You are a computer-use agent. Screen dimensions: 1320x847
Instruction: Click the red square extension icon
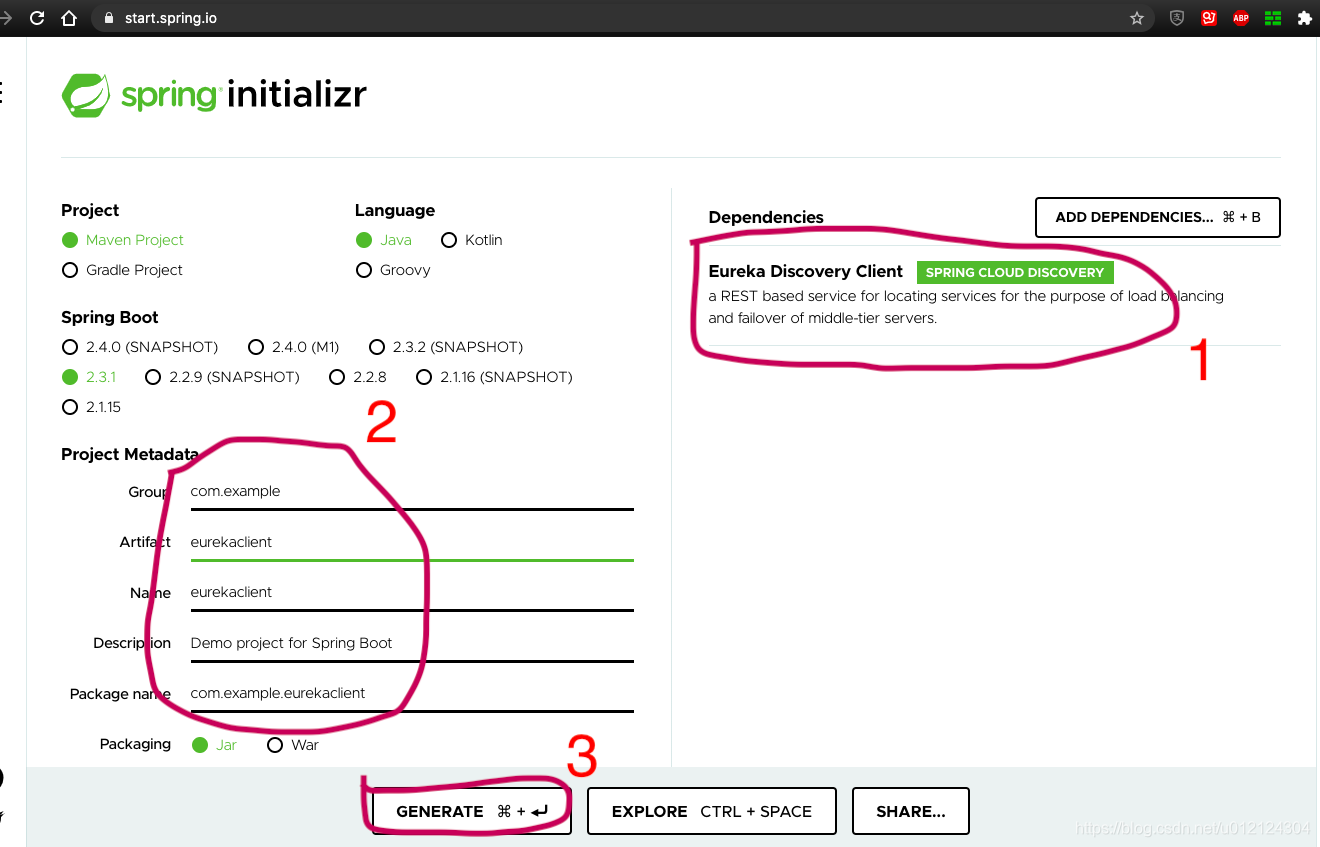[x=1209, y=18]
